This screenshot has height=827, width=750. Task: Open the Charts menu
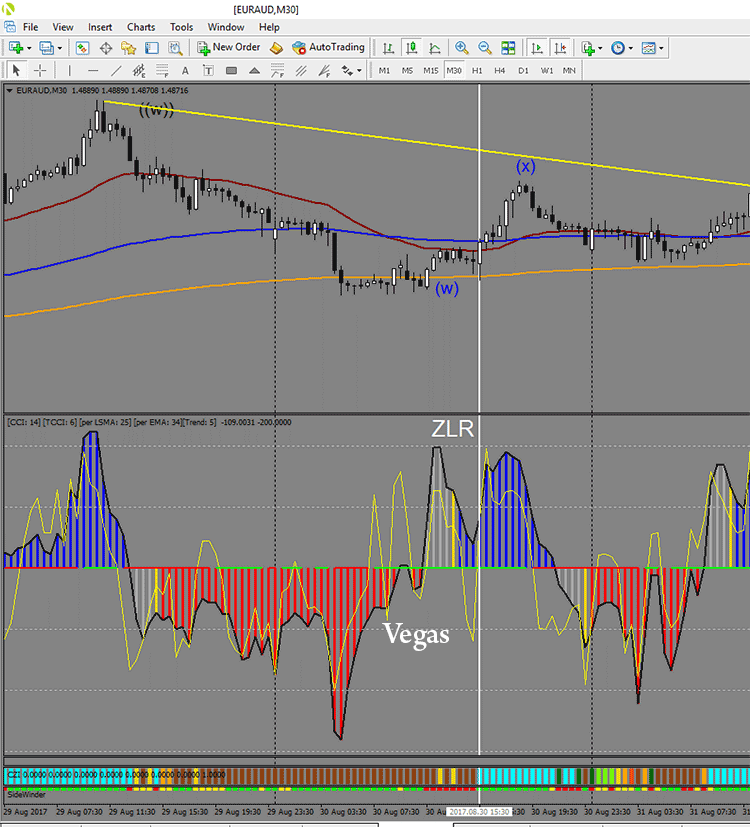point(141,27)
